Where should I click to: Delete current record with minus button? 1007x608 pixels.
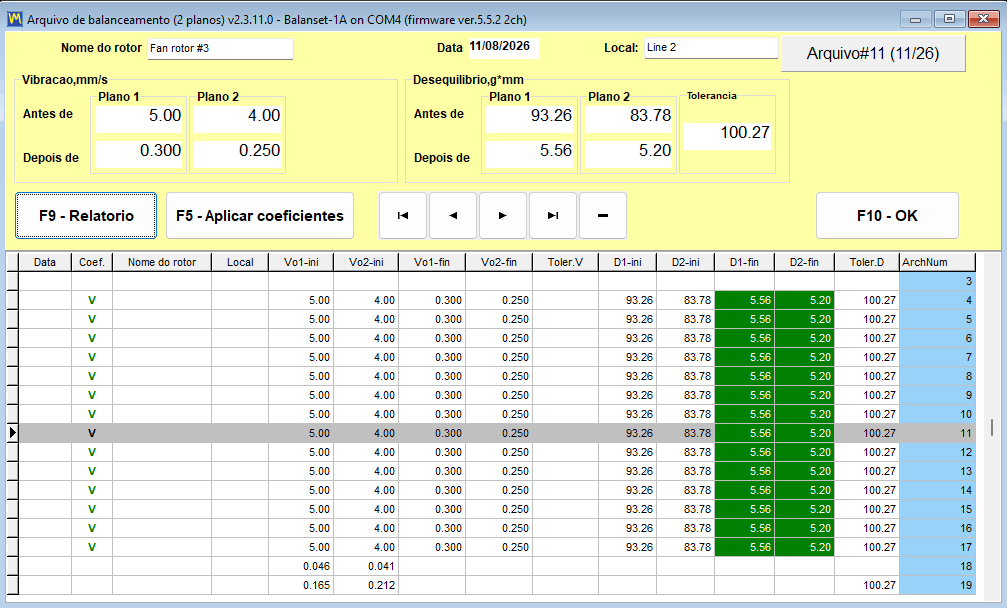pos(603,216)
